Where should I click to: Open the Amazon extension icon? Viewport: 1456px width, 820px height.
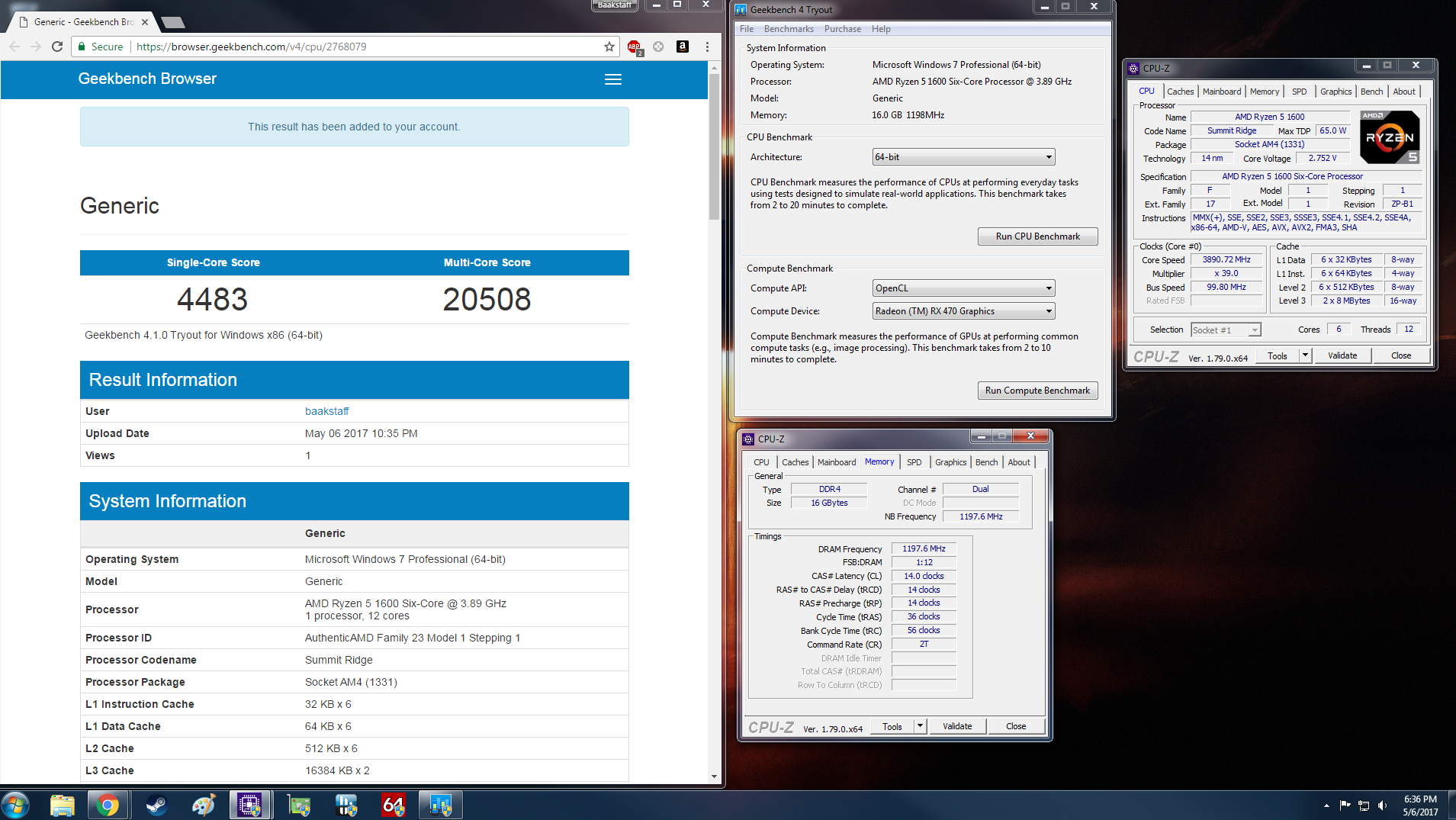pos(683,47)
